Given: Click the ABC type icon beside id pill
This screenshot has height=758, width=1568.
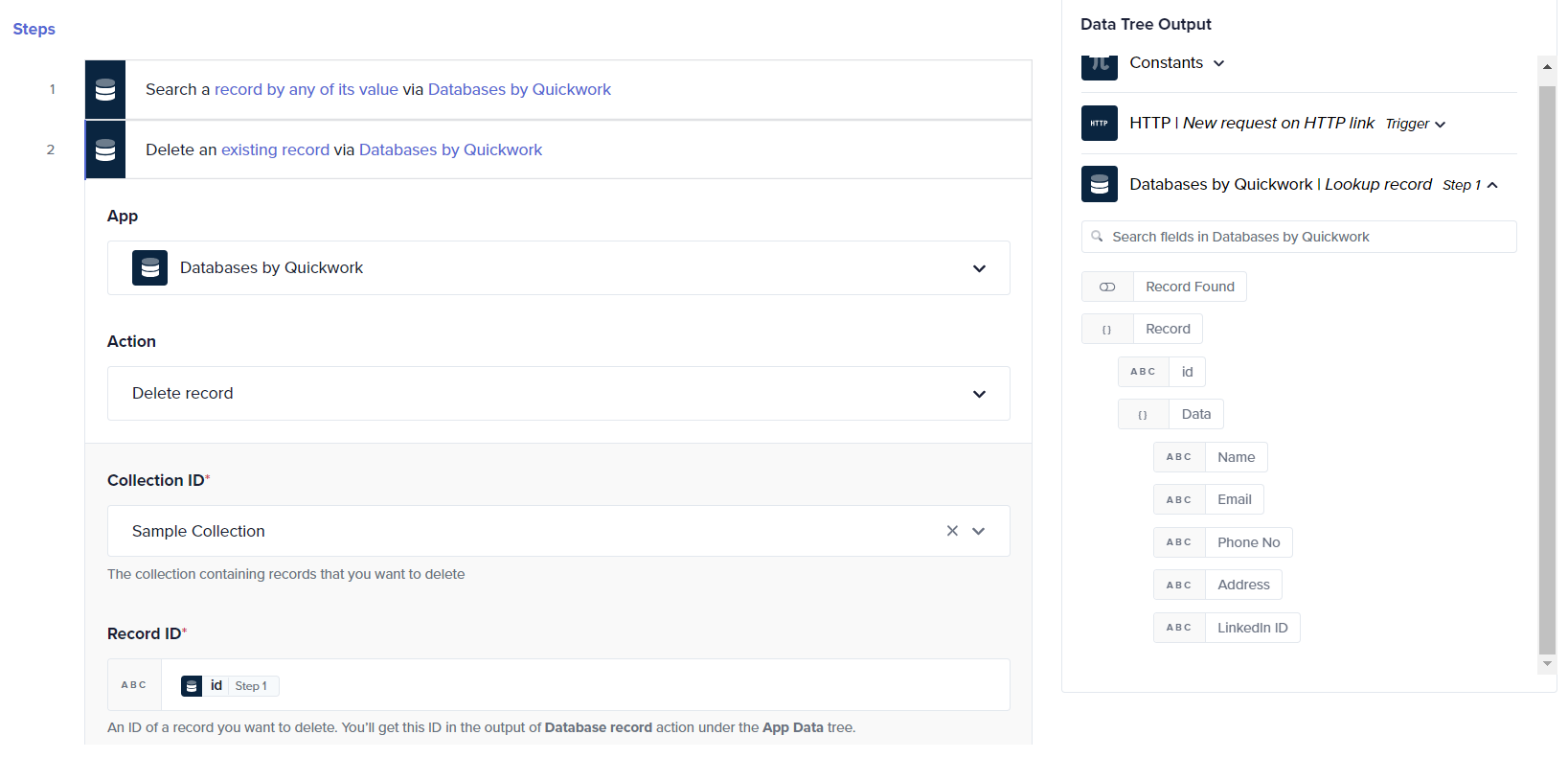Looking at the screenshot, I should click(1144, 372).
